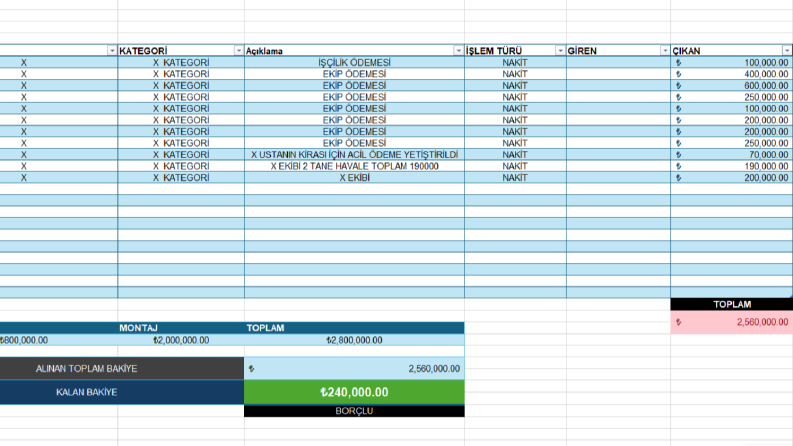793x446 pixels.
Task: Open the Açıklama column filter dropdown
Action: (458, 51)
